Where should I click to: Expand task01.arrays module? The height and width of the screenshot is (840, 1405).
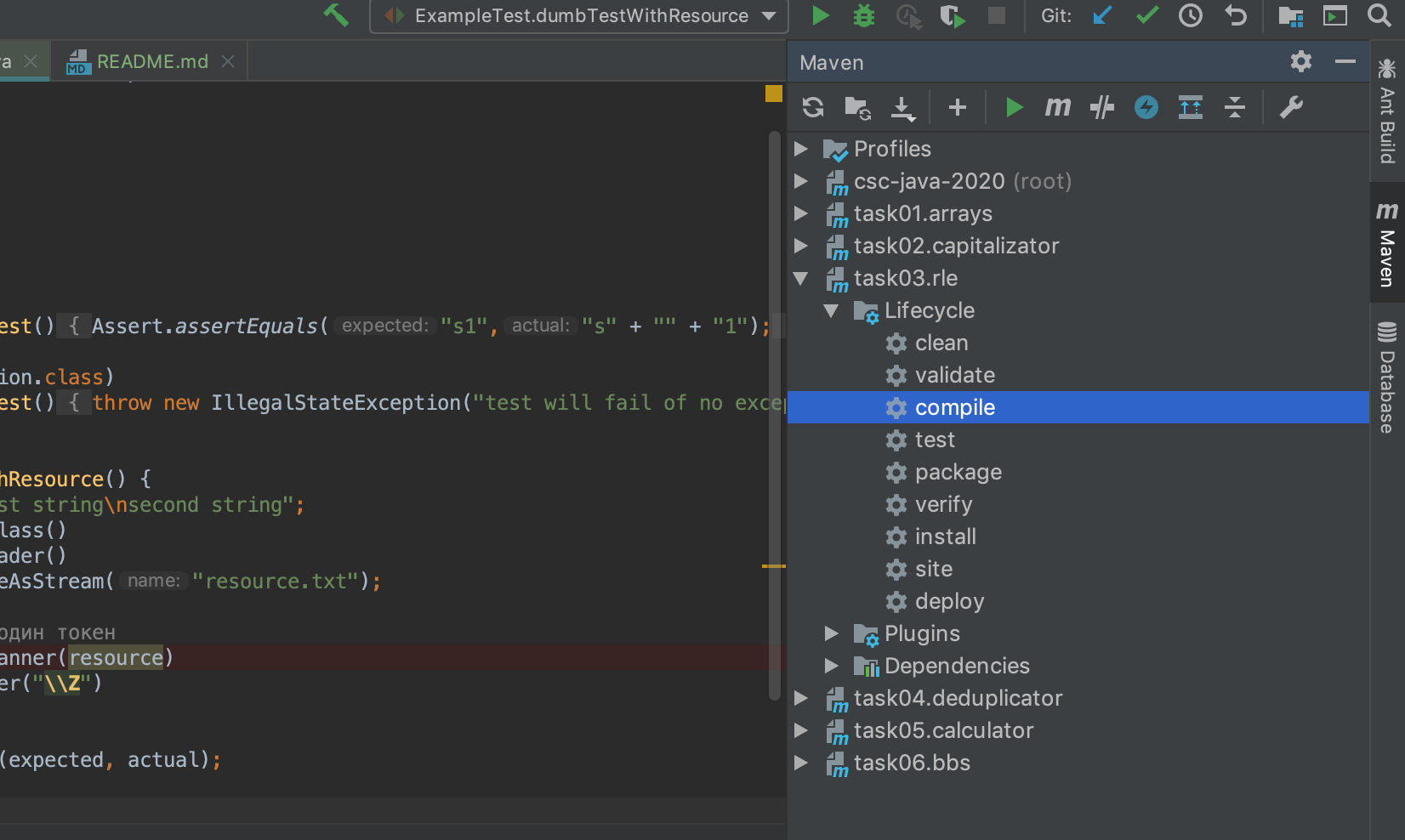[x=800, y=213]
